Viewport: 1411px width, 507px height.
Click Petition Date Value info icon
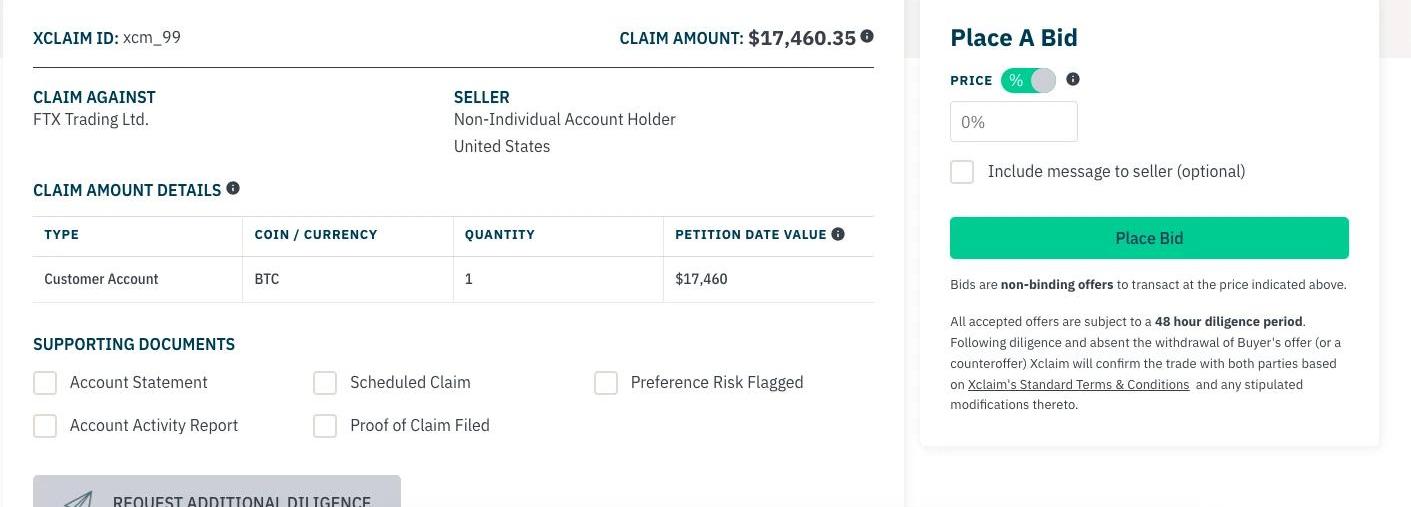(x=838, y=234)
